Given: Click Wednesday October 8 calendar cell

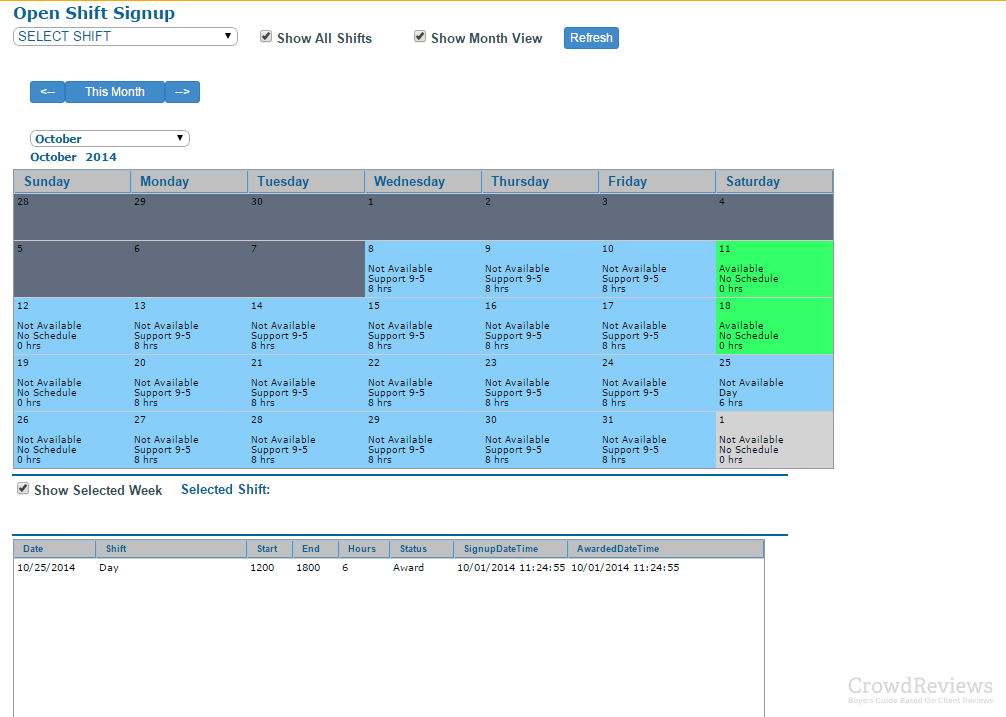Looking at the screenshot, I should (x=422, y=269).
